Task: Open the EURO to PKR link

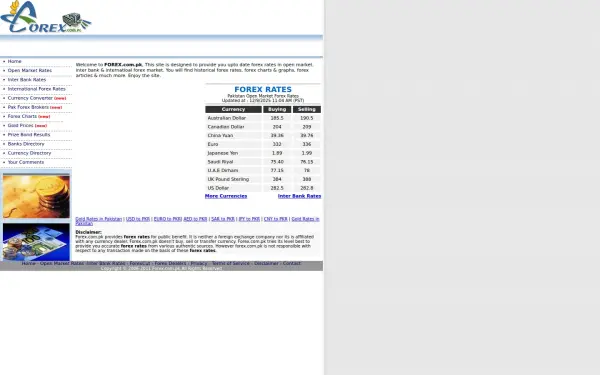Action: 168,219
